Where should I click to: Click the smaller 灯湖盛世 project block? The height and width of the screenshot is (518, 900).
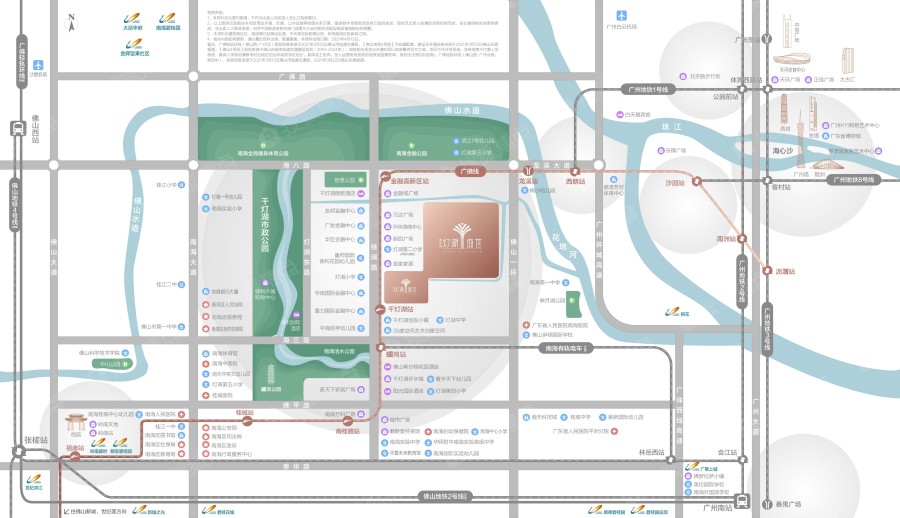[x=406, y=287]
